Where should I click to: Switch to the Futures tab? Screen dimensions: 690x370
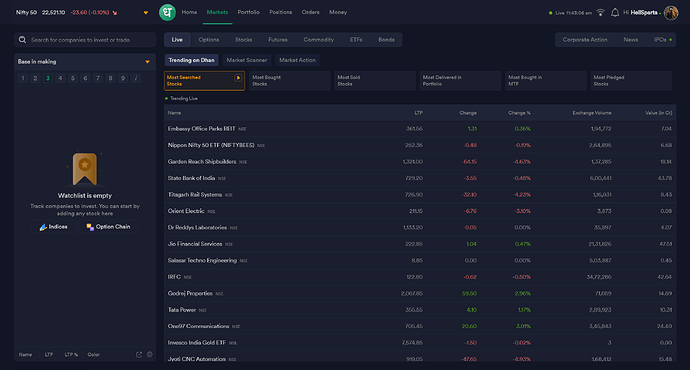click(x=278, y=40)
